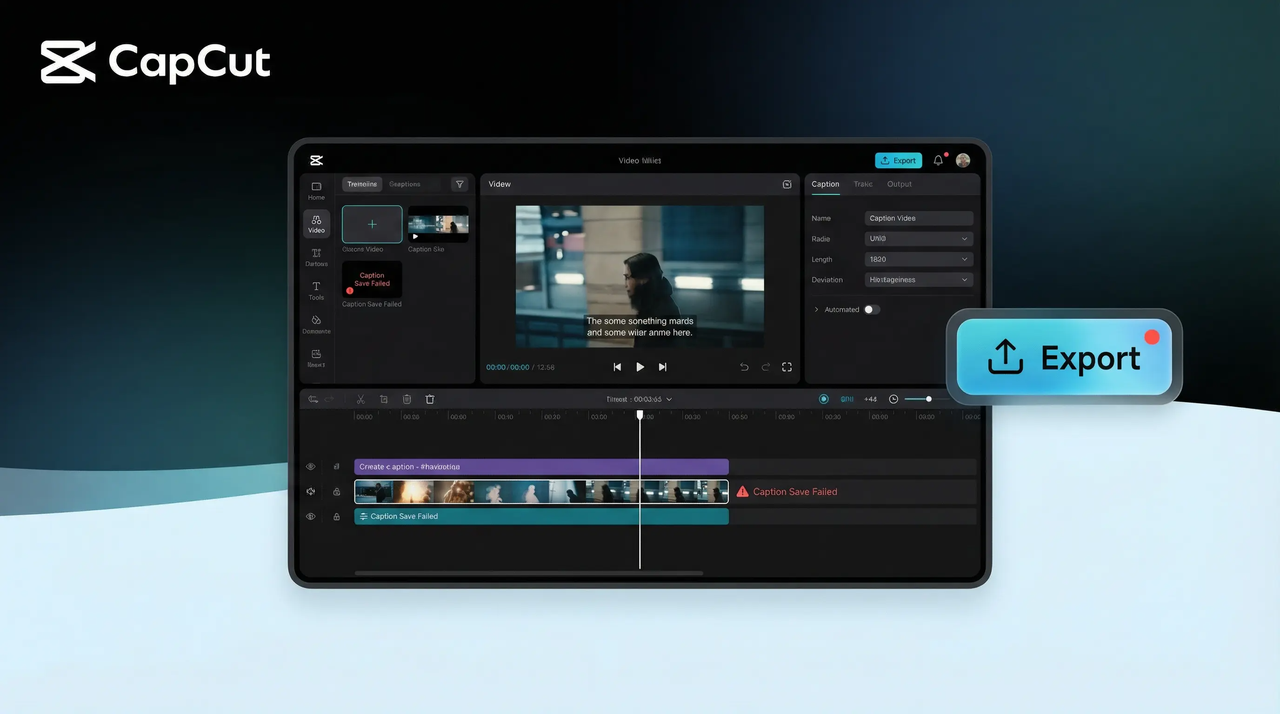Switch to the Output tab
Image resolution: width=1280 pixels, height=714 pixels.
coord(899,184)
